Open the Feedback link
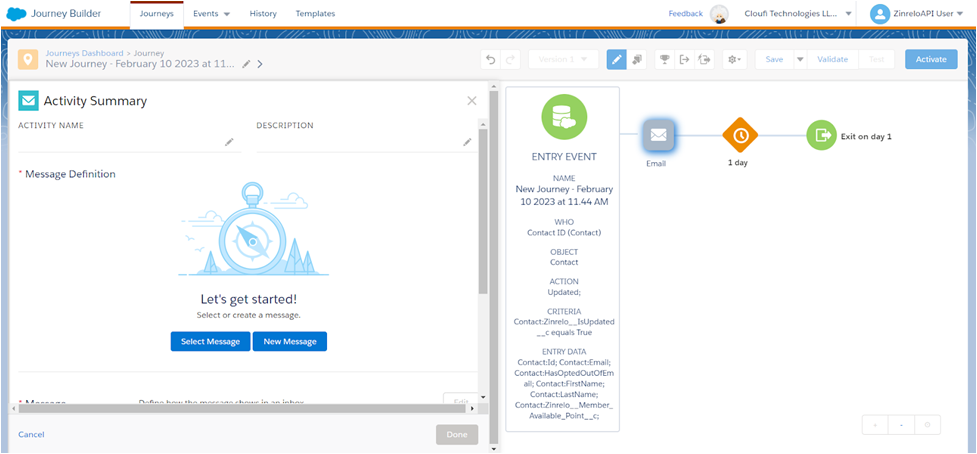 pyautogui.click(x=685, y=14)
